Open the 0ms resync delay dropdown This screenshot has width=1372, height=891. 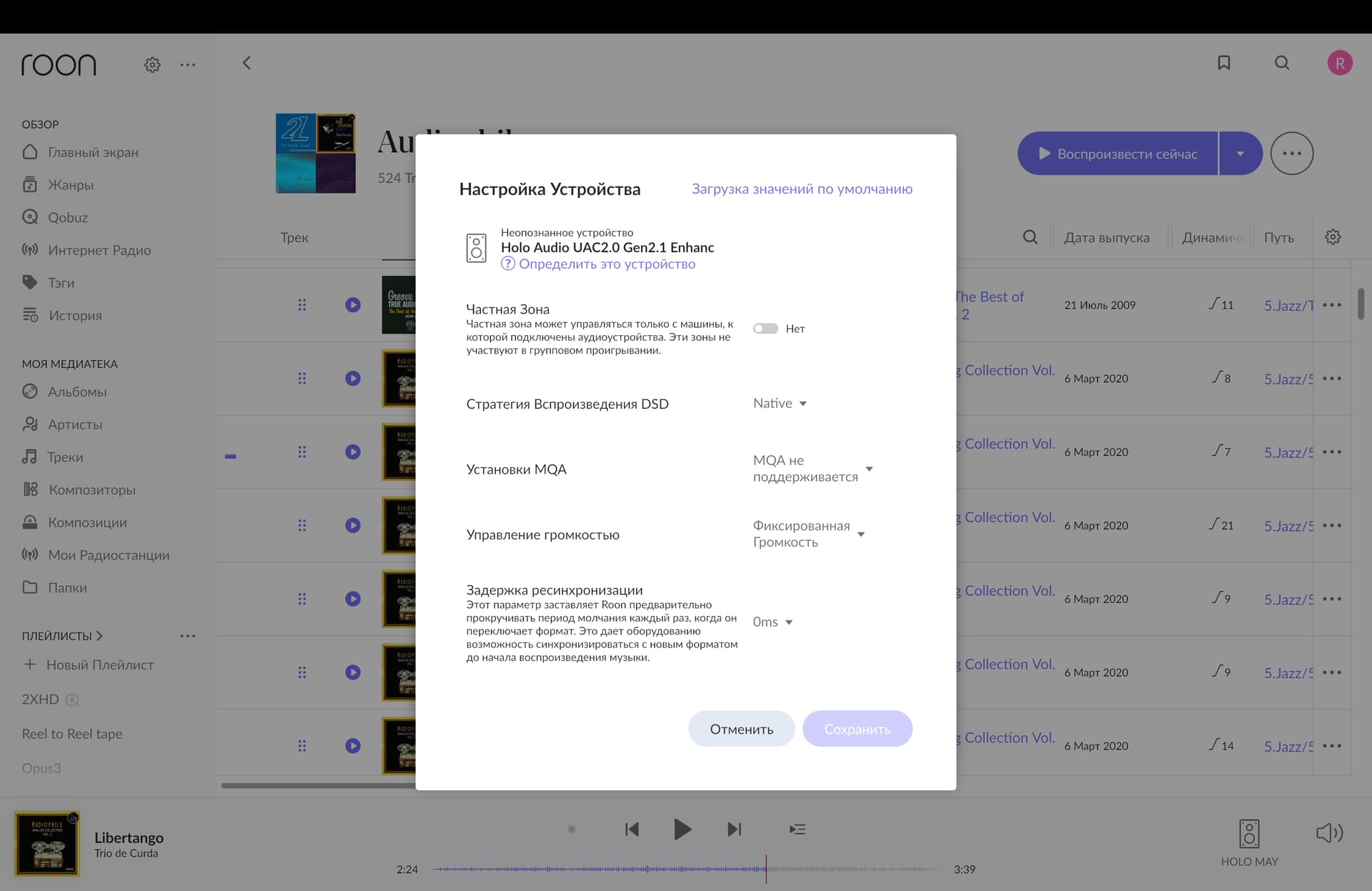(772, 622)
